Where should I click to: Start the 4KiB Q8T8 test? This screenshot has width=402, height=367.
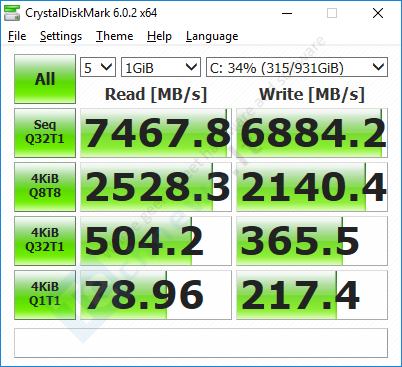tap(45, 187)
